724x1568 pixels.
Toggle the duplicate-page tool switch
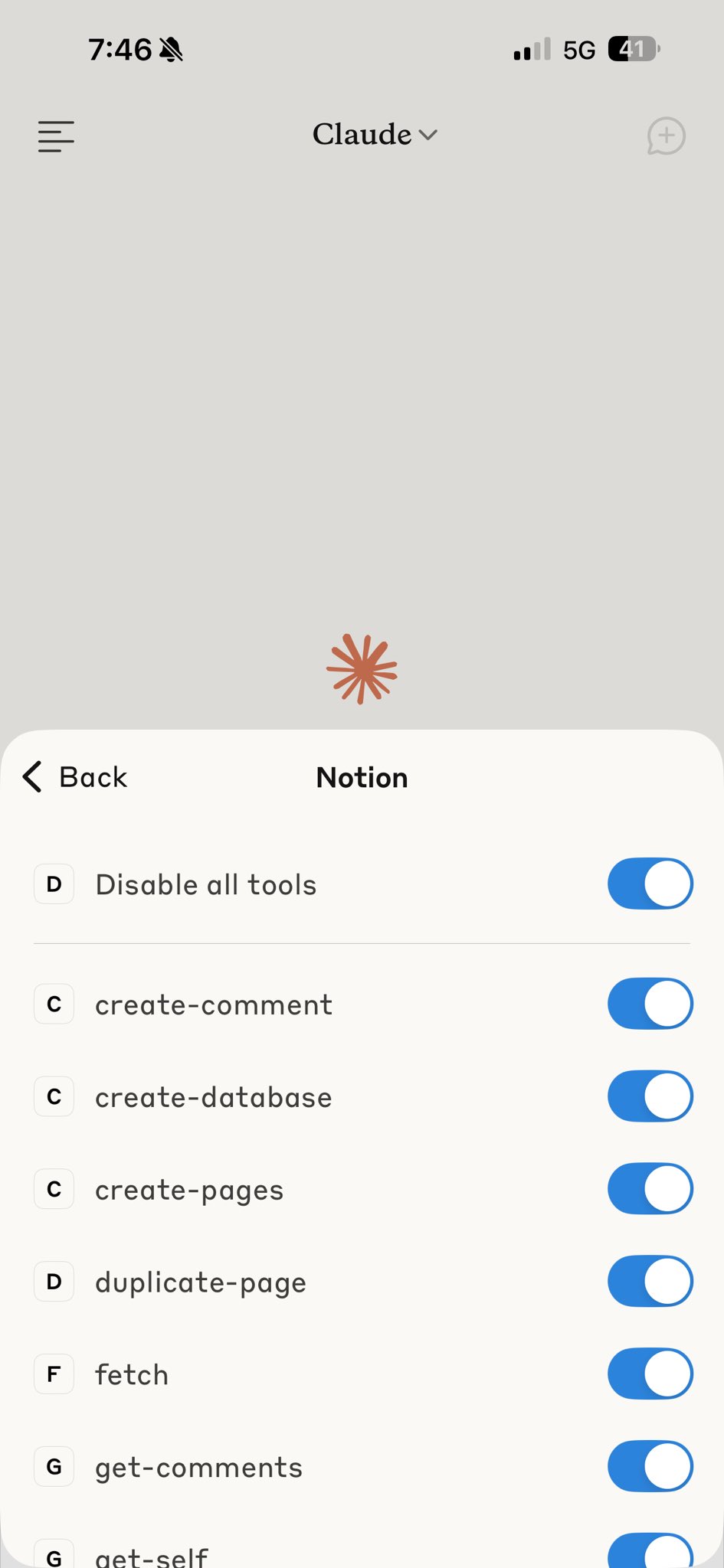coord(650,1281)
